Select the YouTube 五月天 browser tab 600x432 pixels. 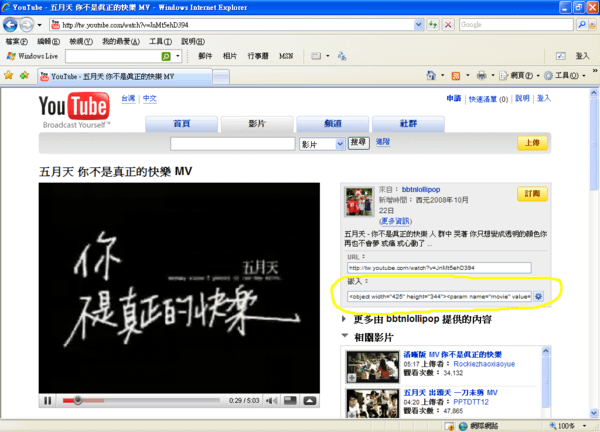125,77
